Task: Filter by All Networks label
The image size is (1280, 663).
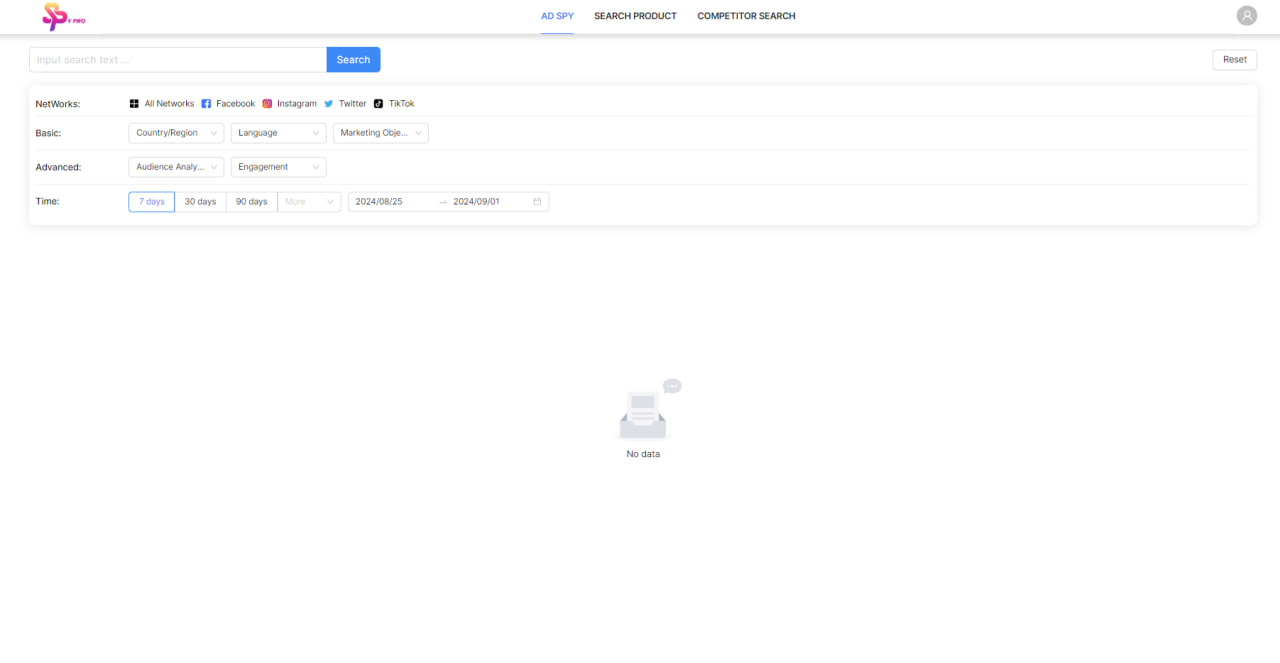Action: [169, 104]
